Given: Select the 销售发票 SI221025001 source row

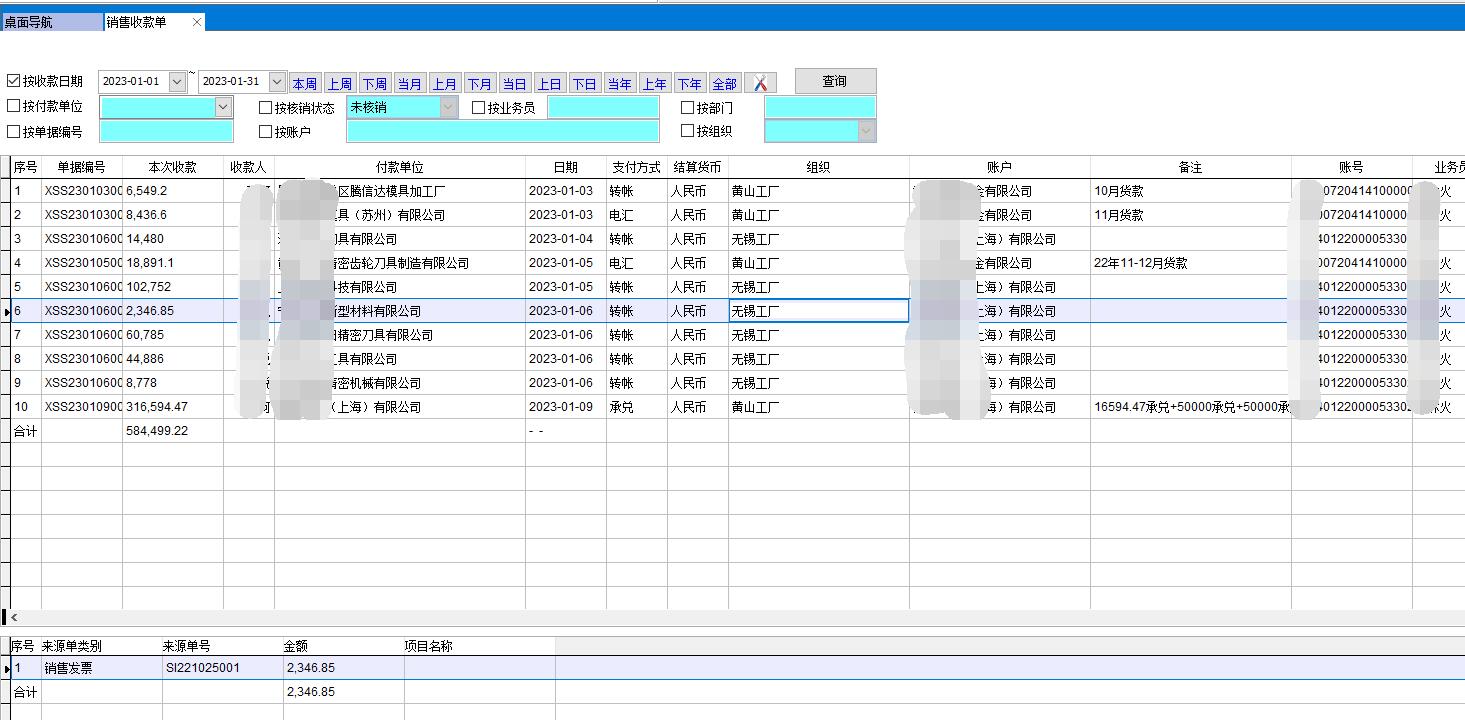Looking at the screenshot, I should 200,668.
